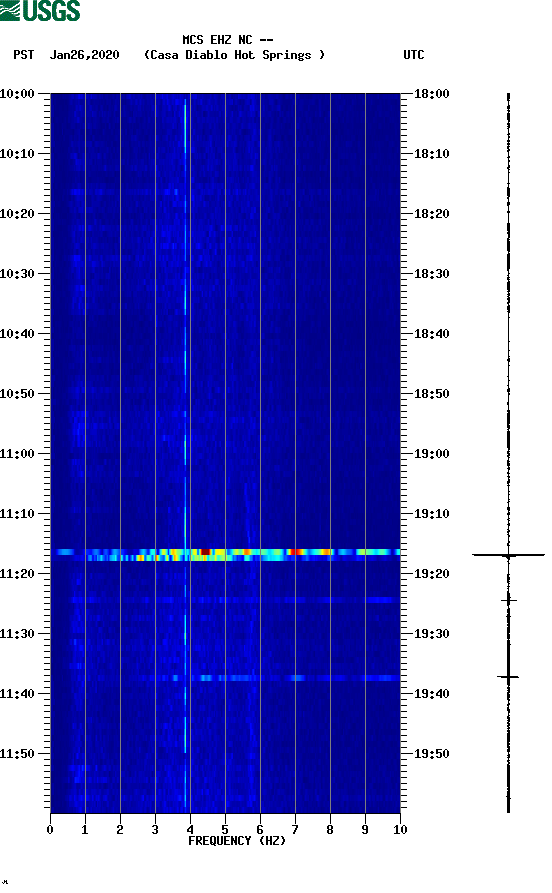The image size is (552, 893).
Task: Click the 18:40 UTC time label
Action: coord(432,334)
